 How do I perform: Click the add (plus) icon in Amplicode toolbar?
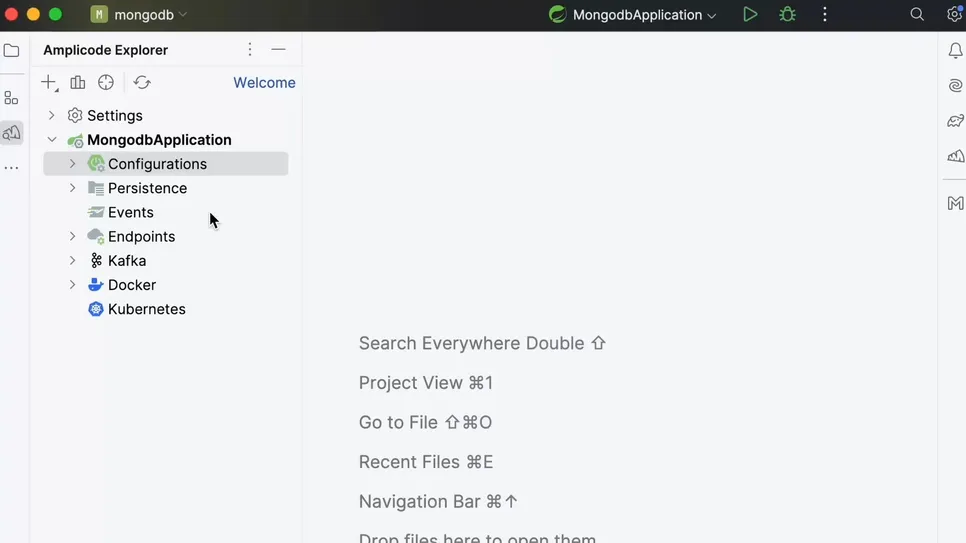49,82
